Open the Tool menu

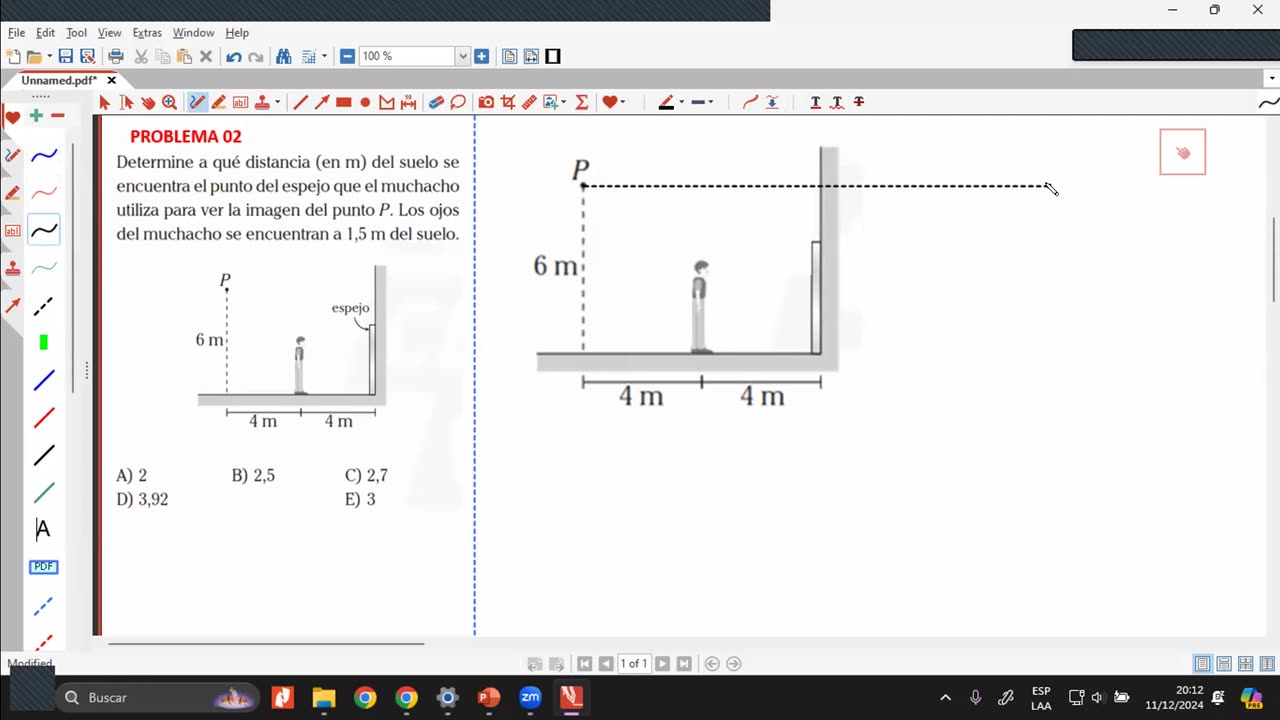point(76,33)
